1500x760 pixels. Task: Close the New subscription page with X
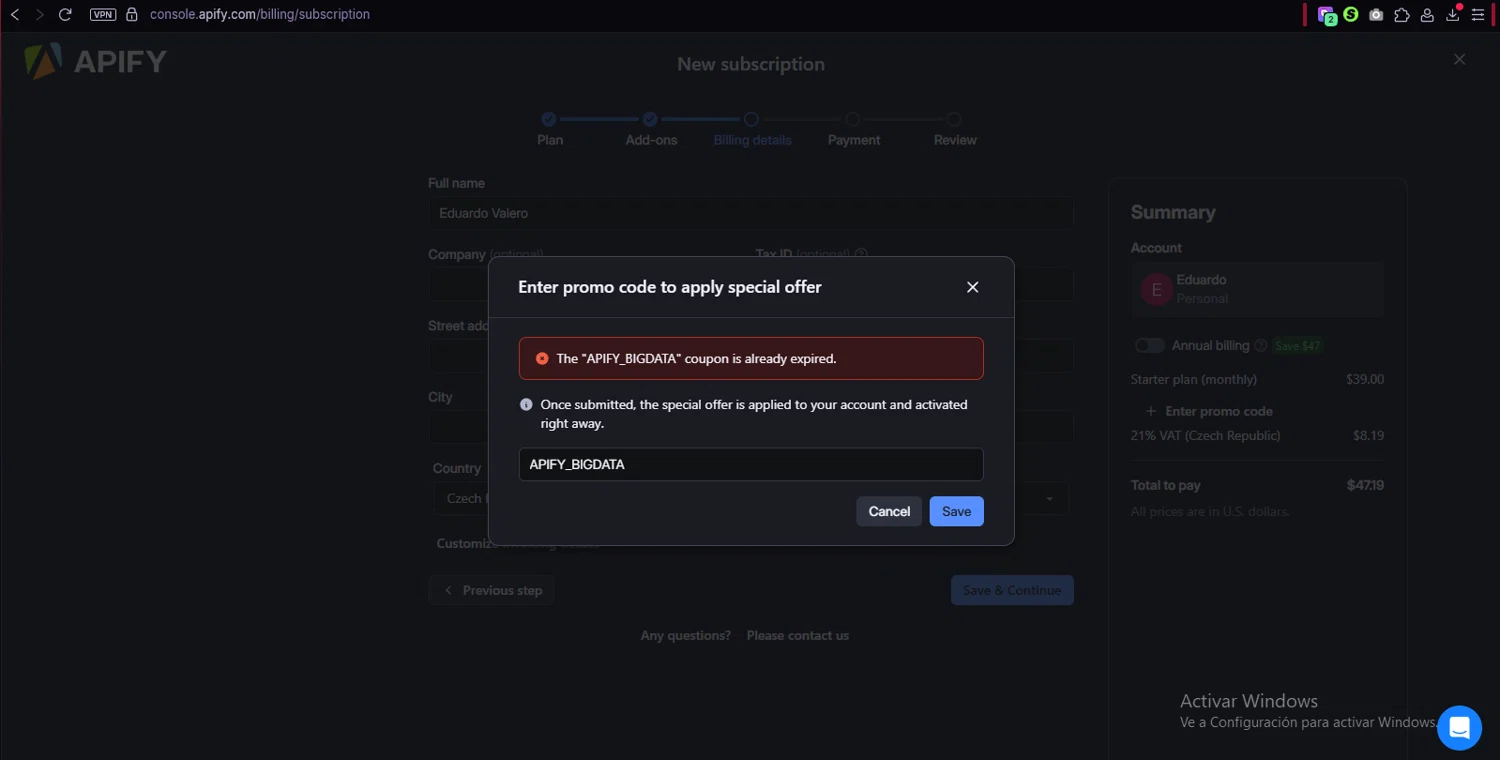(x=1460, y=59)
